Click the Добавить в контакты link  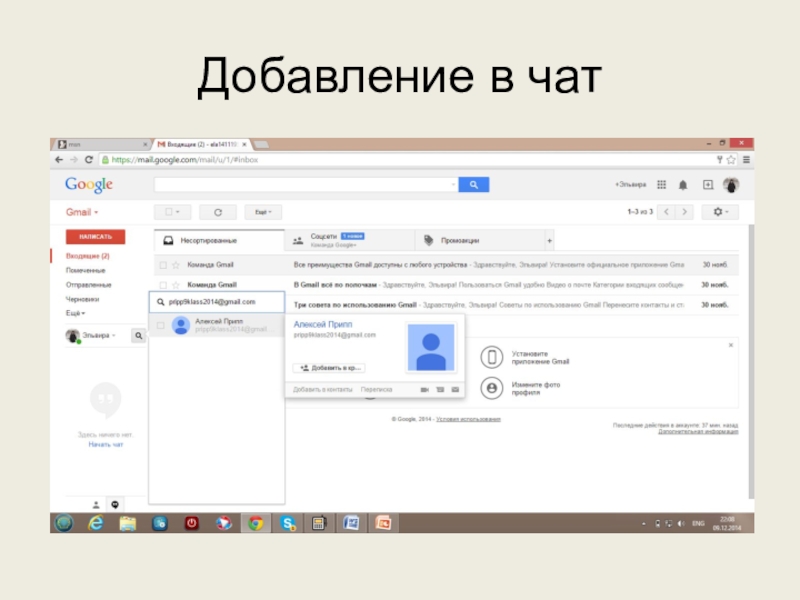[x=322, y=389]
